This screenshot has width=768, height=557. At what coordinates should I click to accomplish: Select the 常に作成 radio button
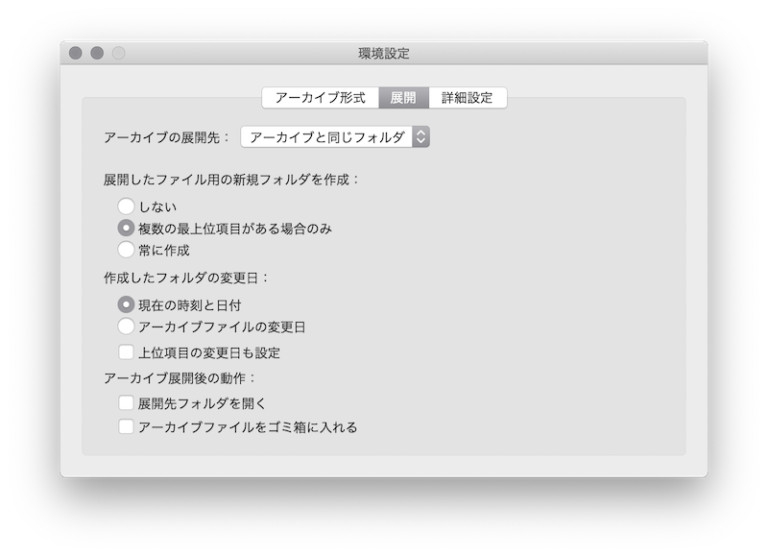126,250
